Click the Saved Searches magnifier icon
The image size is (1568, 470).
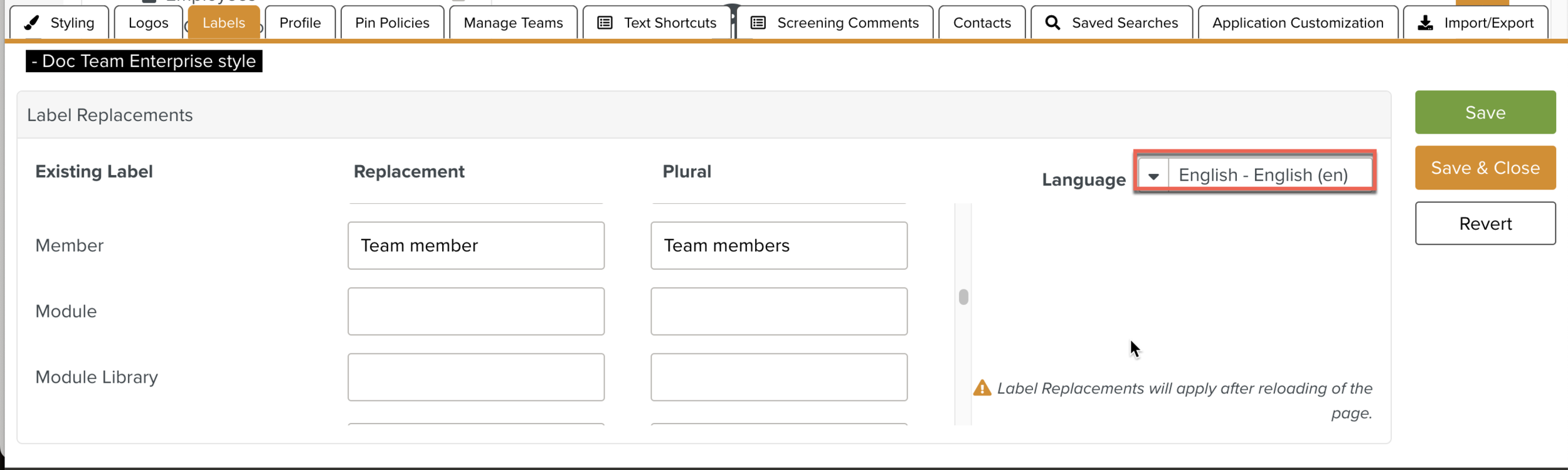[x=1052, y=23]
